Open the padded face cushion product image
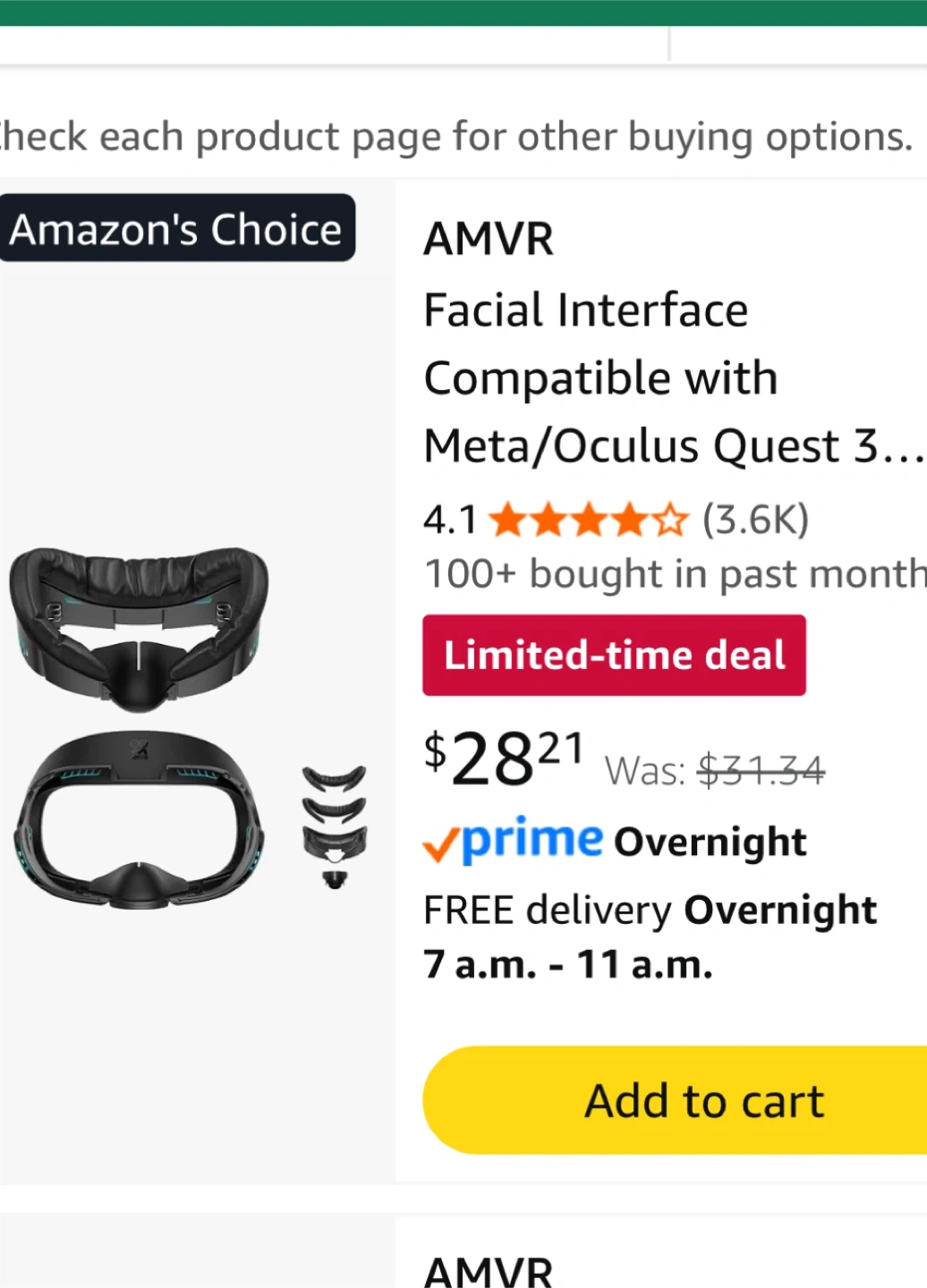Image resolution: width=927 pixels, height=1288 pixels. [x=139, y=626]
